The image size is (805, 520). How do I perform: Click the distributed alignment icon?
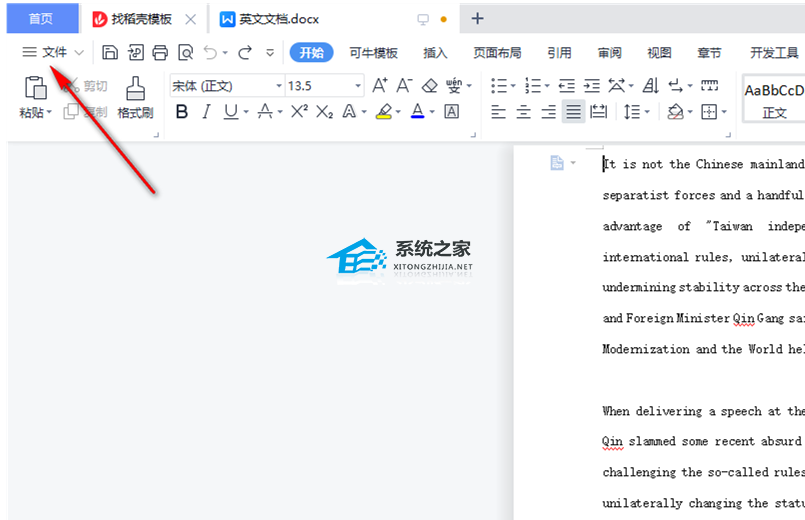pyautogui.click(x=599, y=111)
